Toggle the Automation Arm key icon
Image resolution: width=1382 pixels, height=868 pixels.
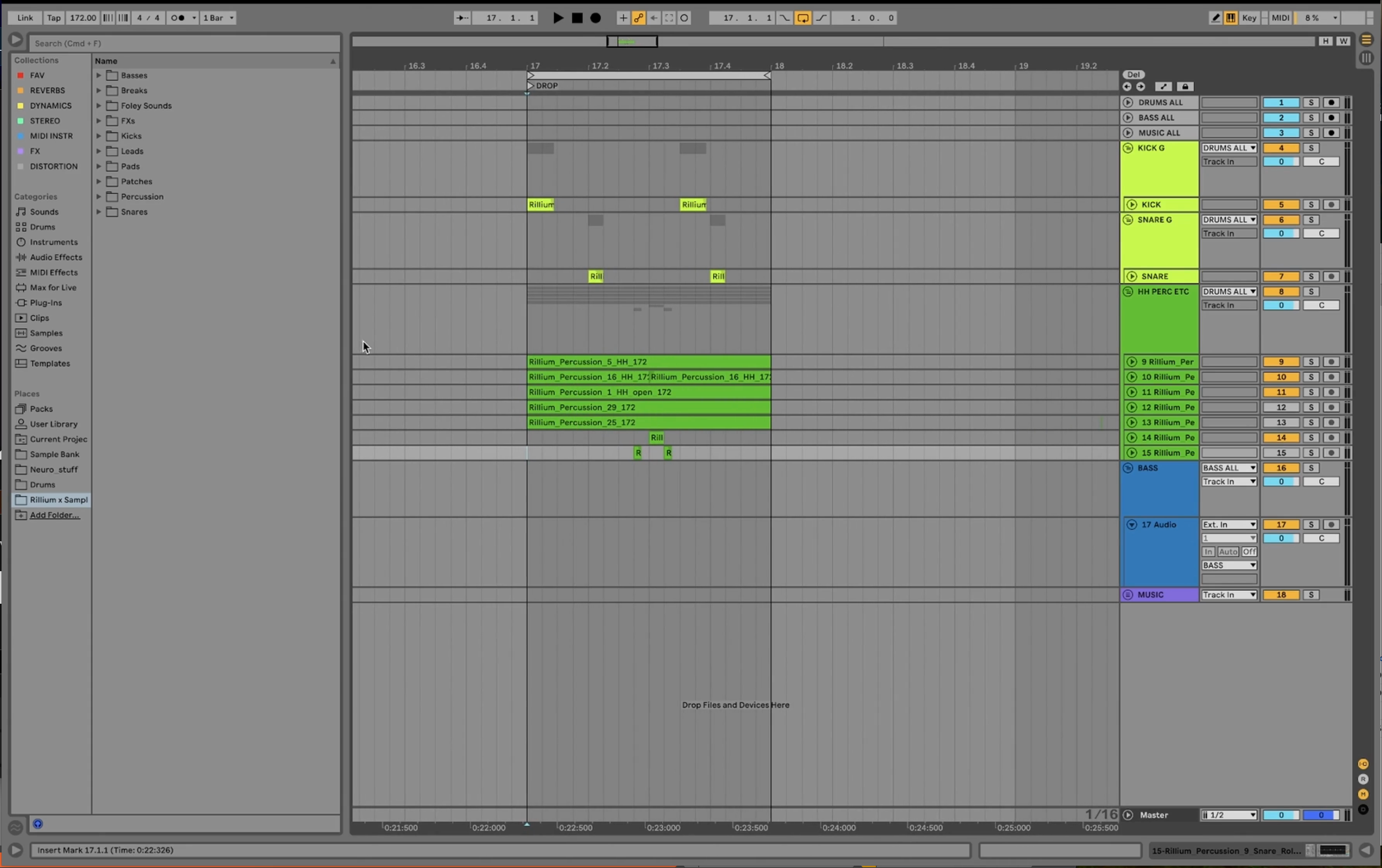(x=638, y=18)
